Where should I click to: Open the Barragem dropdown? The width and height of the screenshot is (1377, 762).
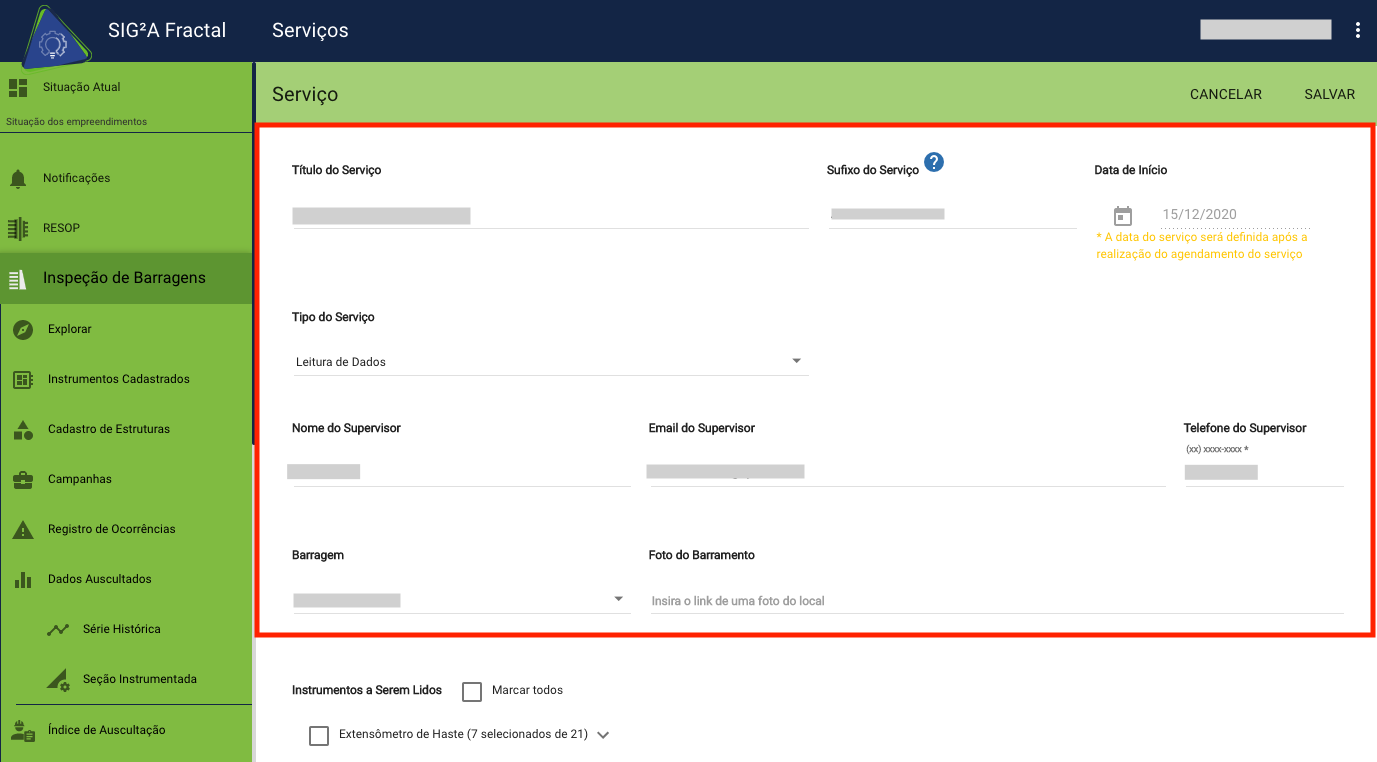click(461, 599)
